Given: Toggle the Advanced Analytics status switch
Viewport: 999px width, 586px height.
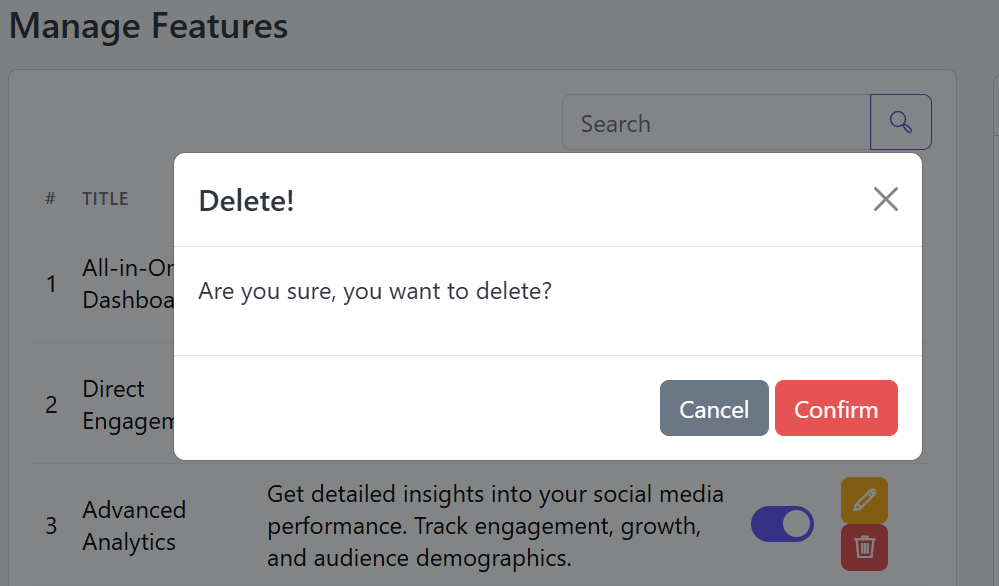Looking at the screenshot, I should click(x=782, y=524).
